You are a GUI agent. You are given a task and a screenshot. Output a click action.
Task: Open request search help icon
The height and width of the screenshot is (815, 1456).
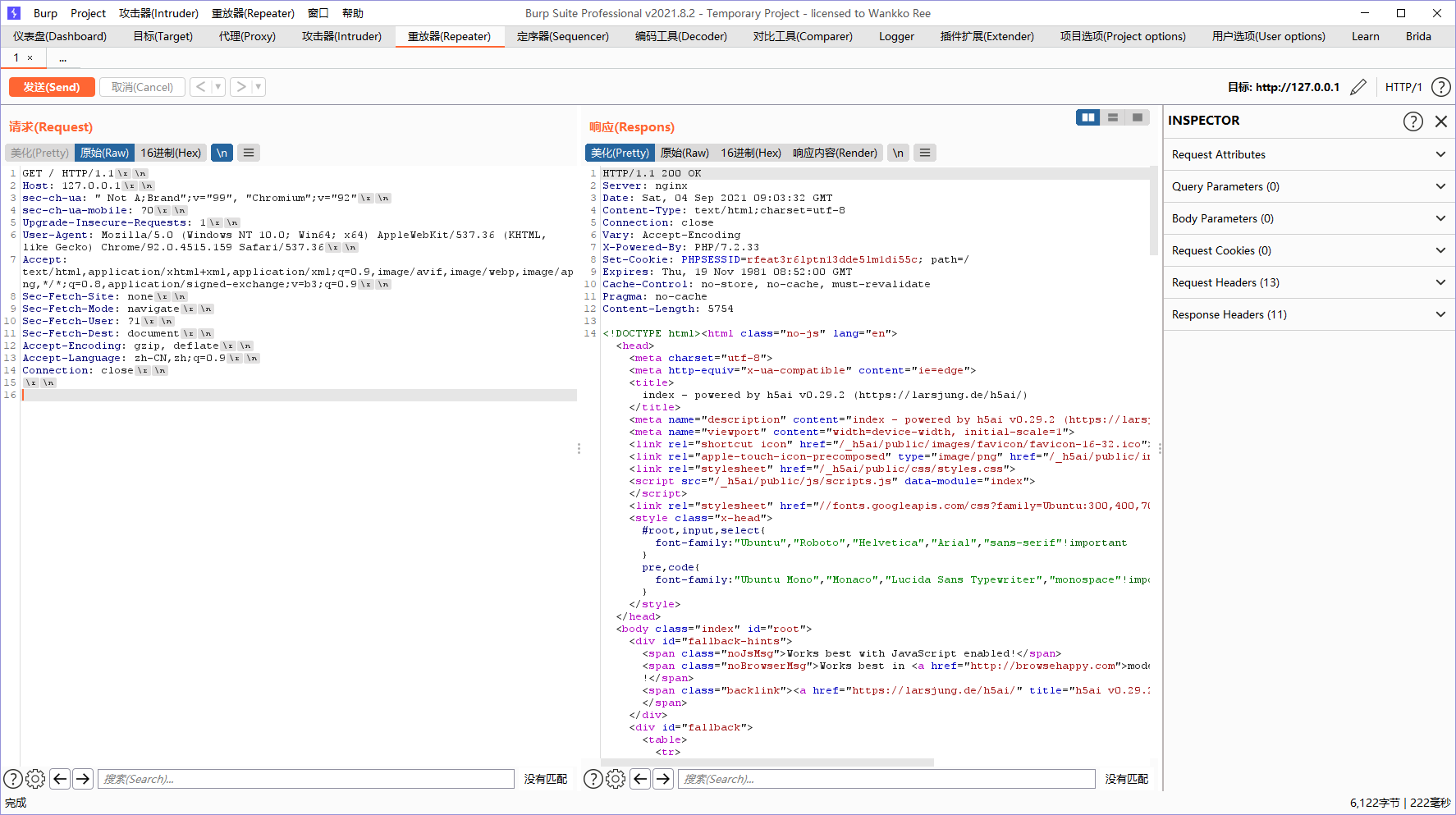pyautogui.click(x=13, y=779)
